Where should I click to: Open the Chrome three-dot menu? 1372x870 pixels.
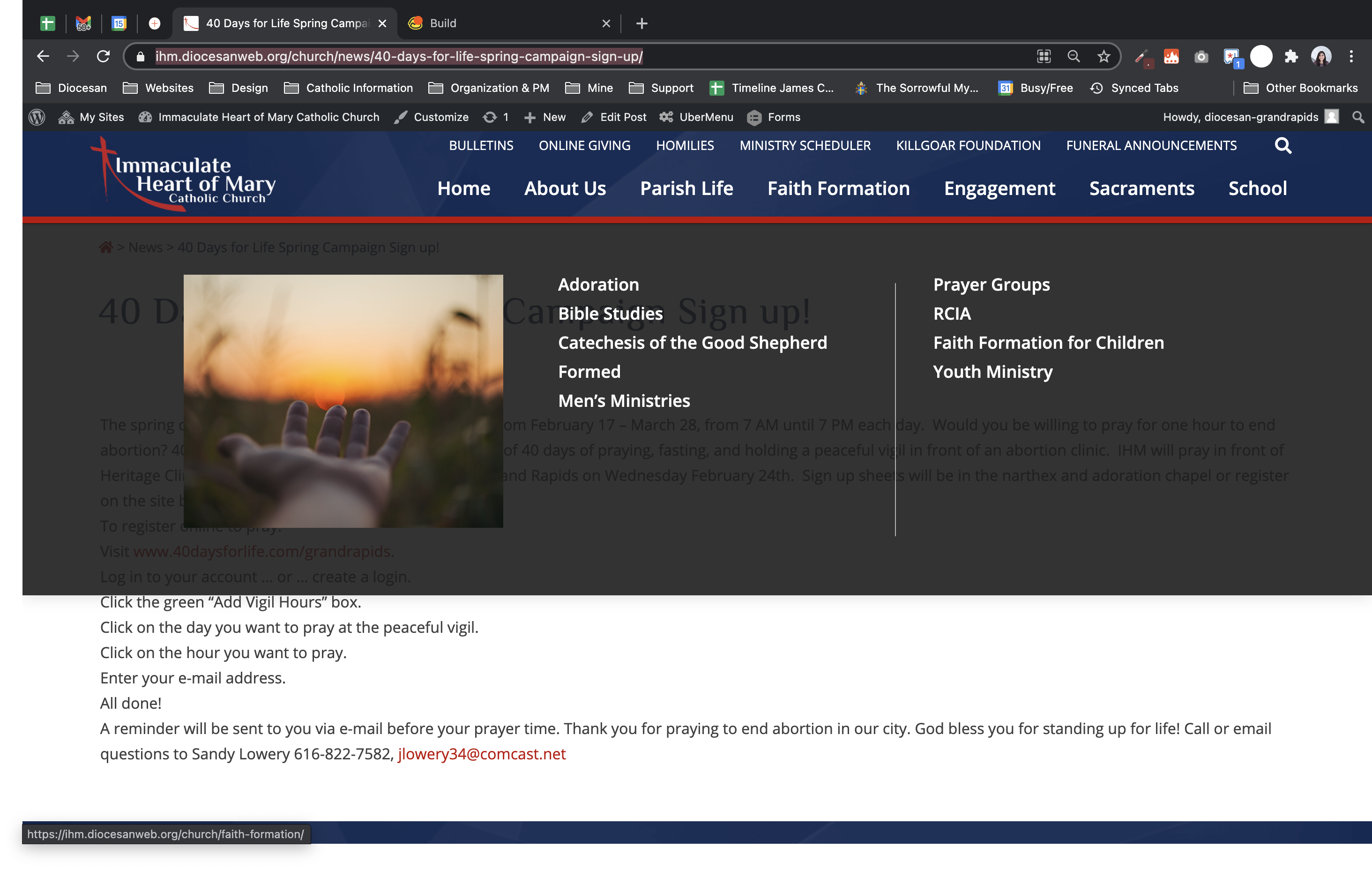coord(1351,56)
